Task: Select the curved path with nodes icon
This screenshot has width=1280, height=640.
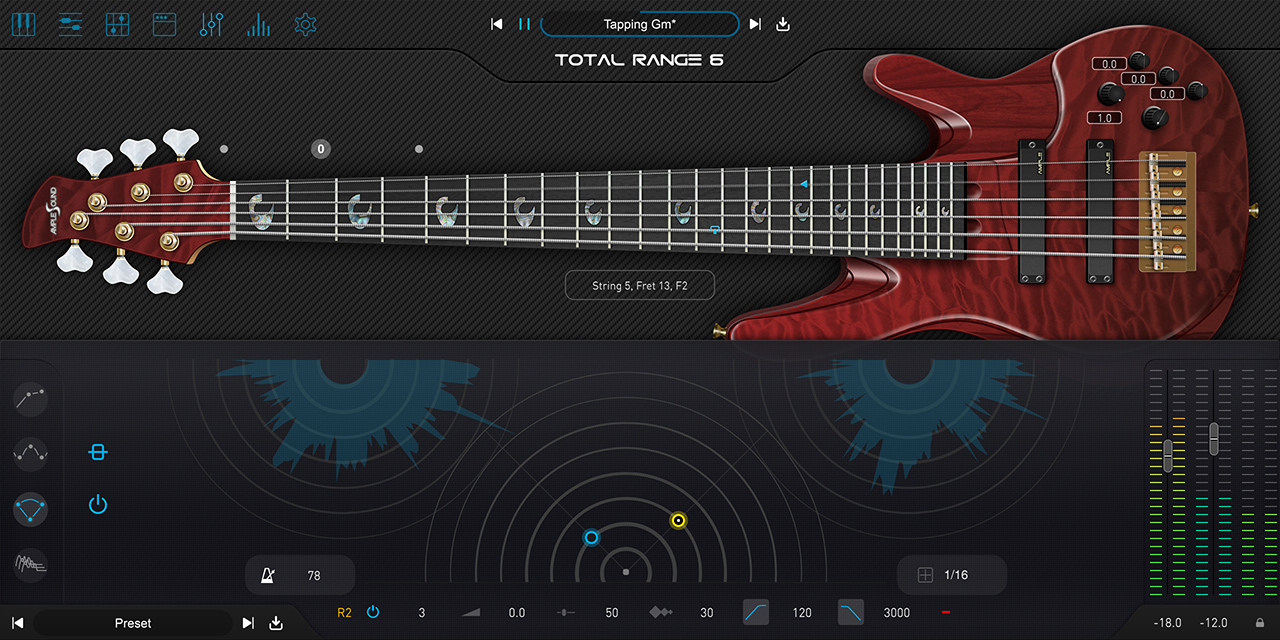Action: tap(31, 453)
